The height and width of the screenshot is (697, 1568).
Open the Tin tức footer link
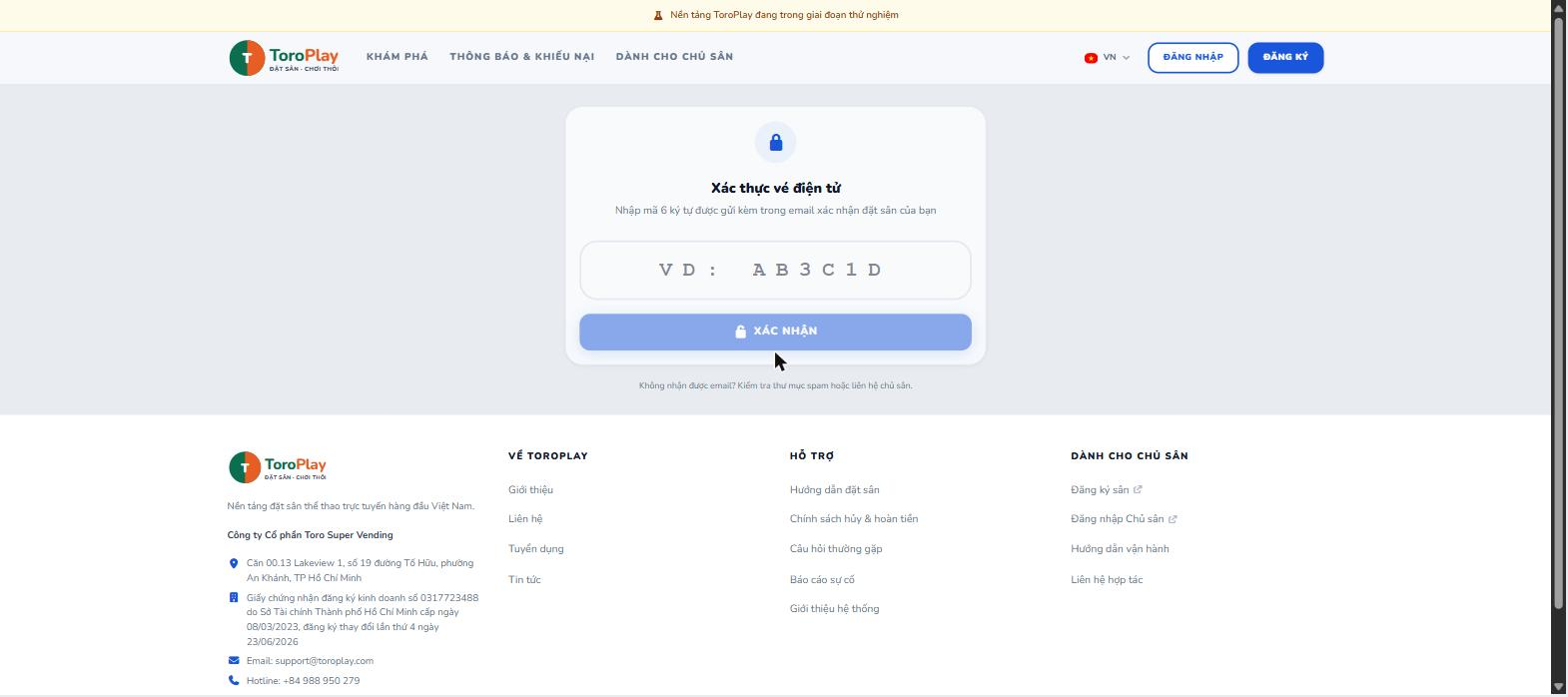click(524, 580)
